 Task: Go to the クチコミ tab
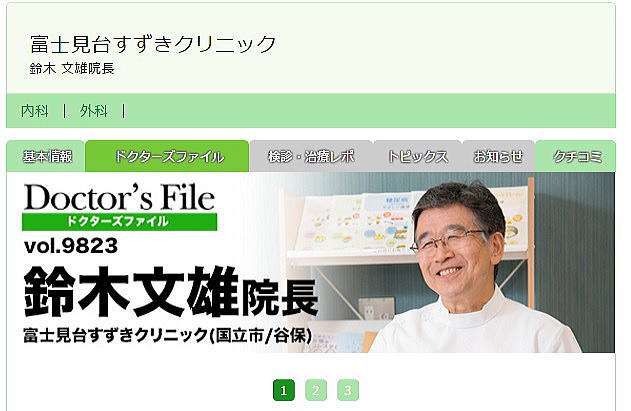(x=576, y=156)
